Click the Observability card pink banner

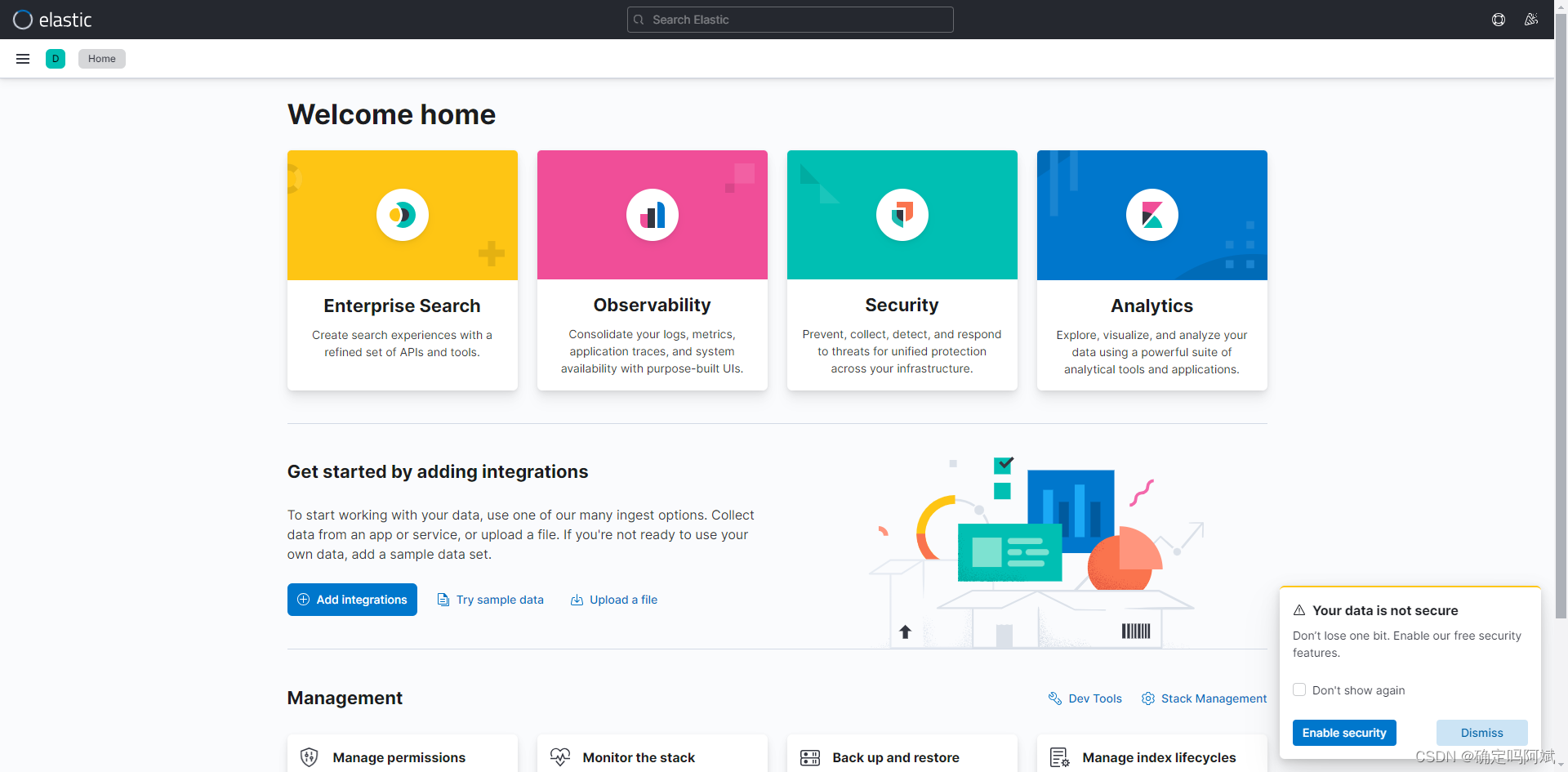[653, 215]
